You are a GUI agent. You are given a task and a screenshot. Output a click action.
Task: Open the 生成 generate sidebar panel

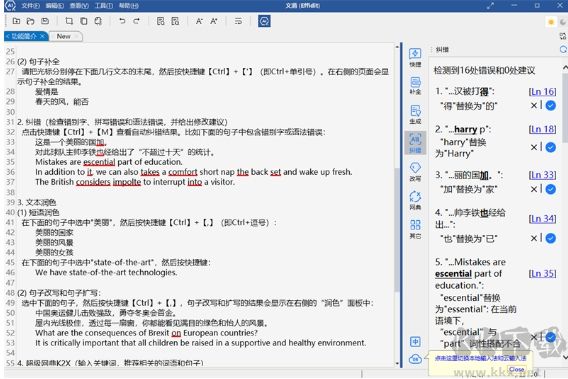pos(415,114)
